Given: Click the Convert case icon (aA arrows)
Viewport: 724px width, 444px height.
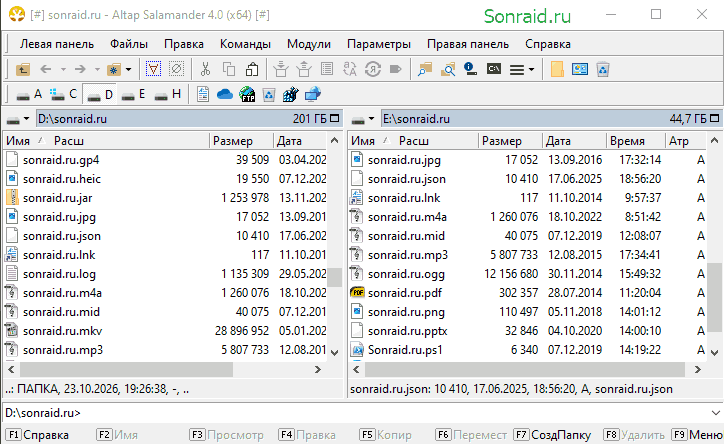Looking at the screenshot, I should (350, 69).
